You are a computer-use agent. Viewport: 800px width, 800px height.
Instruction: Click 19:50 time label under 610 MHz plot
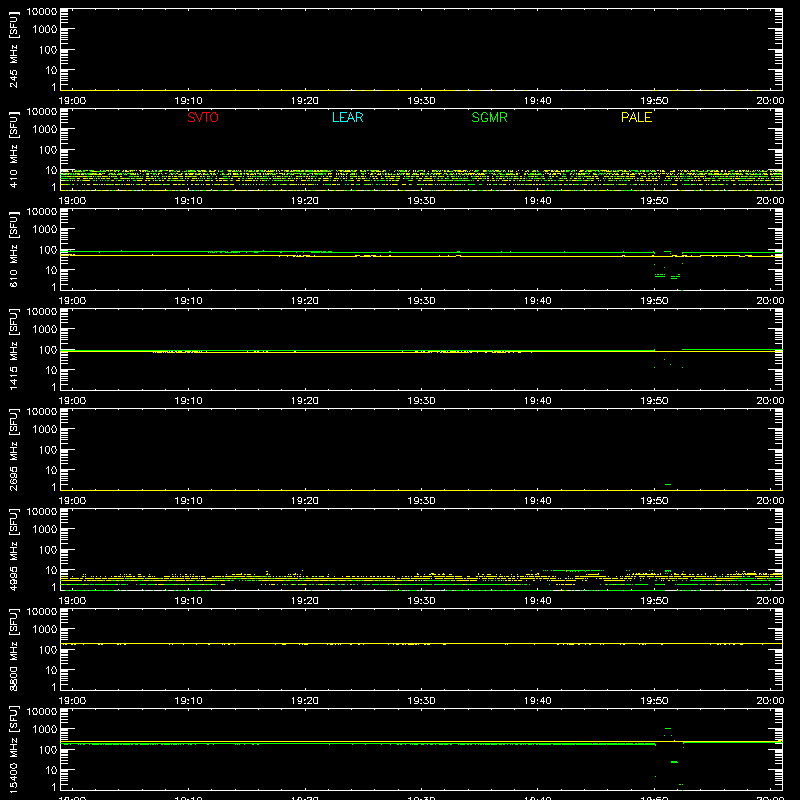tap(654, 301)
